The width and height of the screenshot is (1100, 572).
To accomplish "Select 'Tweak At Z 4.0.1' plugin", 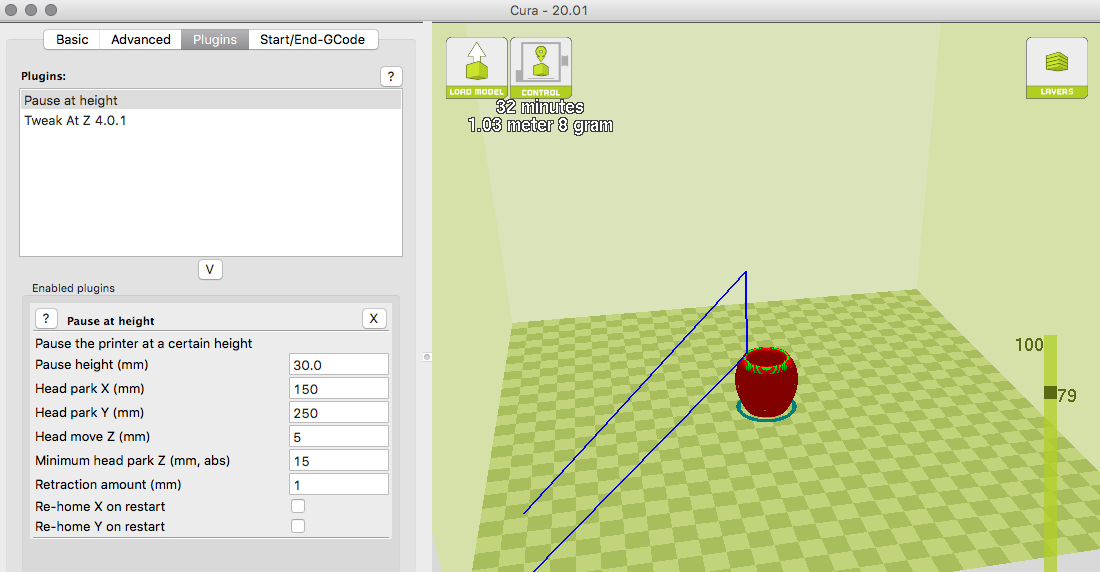I will 210,120.
